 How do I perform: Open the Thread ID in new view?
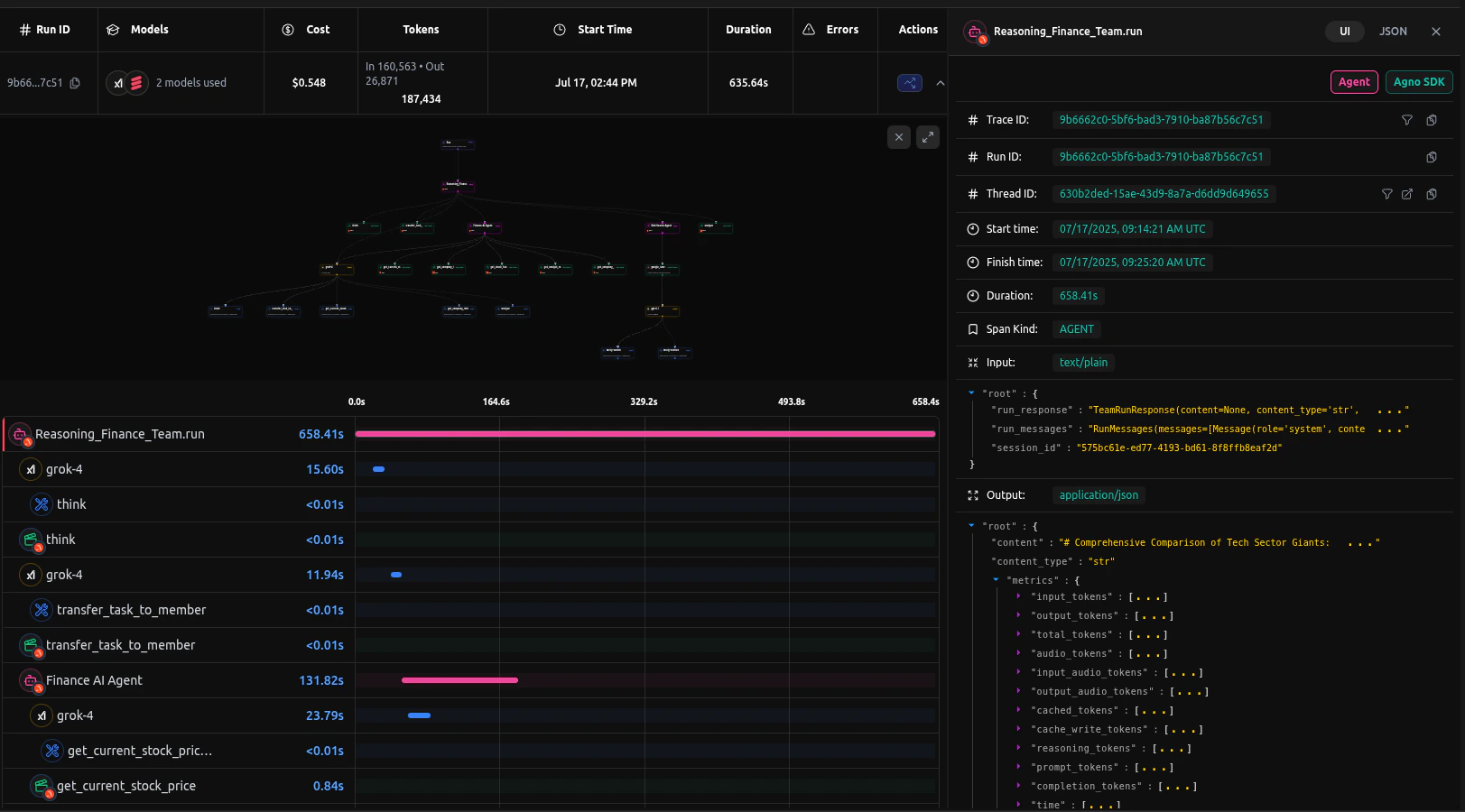(1406, 194)
